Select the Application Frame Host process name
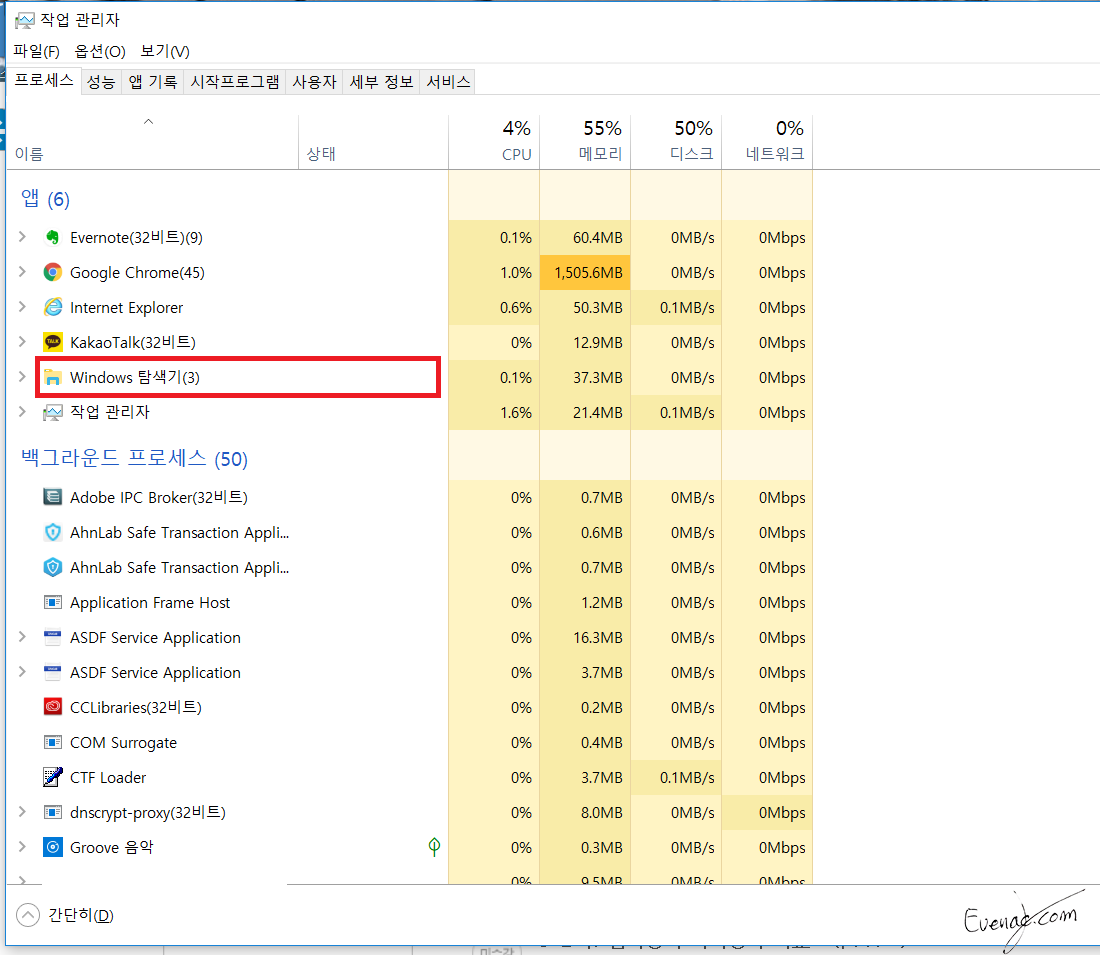Screen dimensions: 1100x955 150,603
